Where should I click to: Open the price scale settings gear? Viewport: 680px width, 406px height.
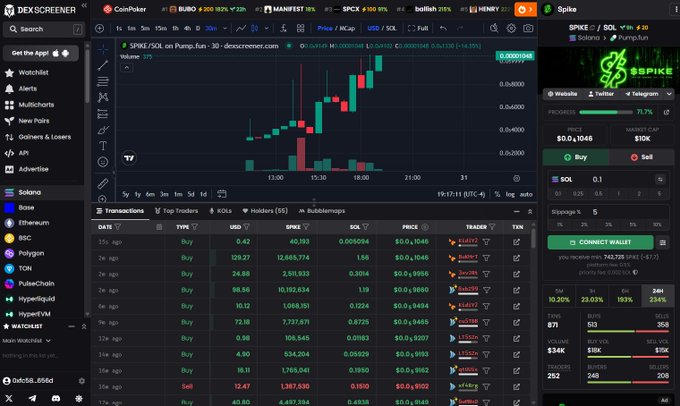coord(517,178)
